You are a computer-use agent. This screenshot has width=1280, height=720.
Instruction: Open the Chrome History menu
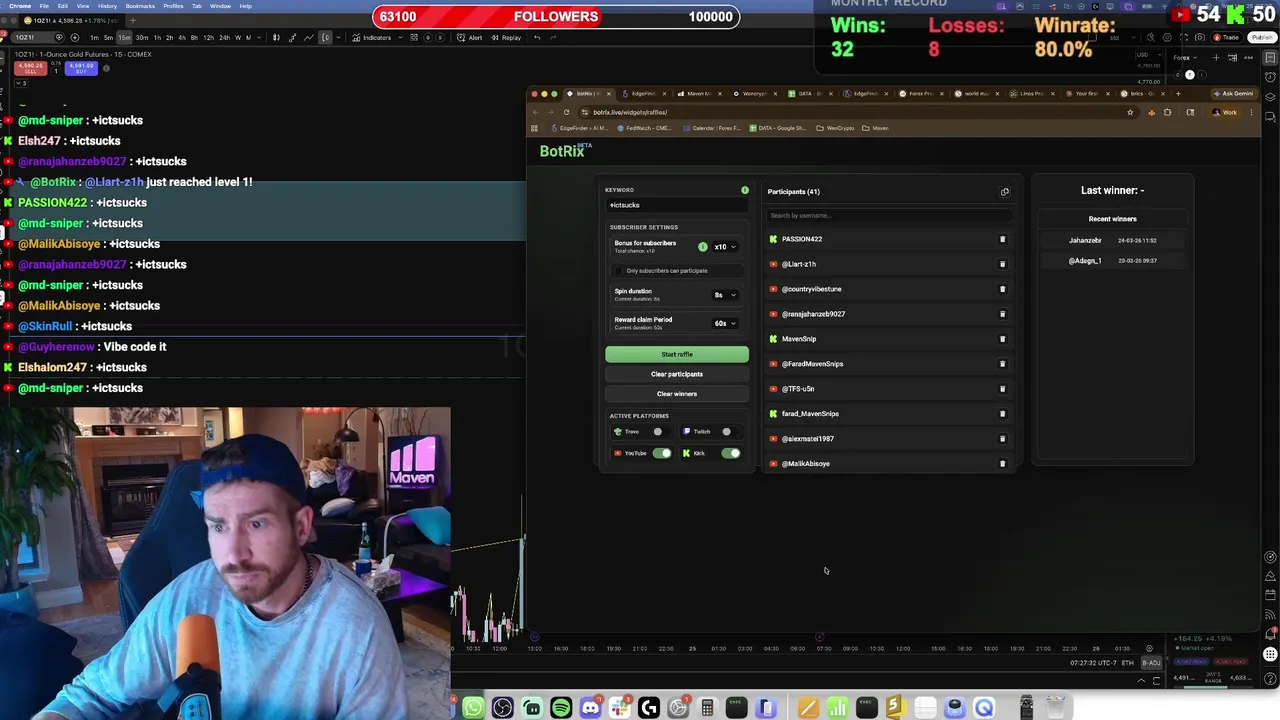[107, 6]
